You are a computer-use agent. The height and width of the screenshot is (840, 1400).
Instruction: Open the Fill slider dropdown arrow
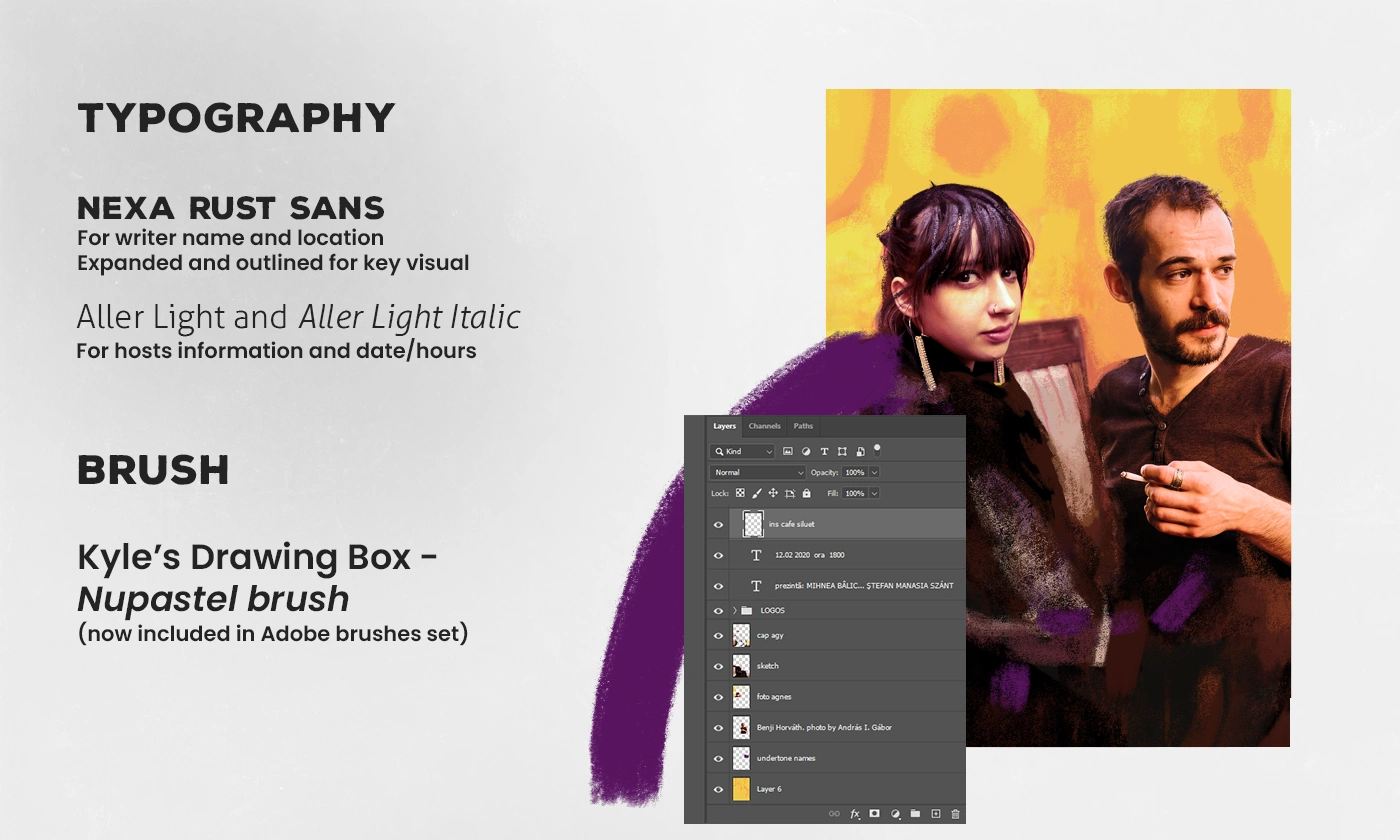[874, 493]
